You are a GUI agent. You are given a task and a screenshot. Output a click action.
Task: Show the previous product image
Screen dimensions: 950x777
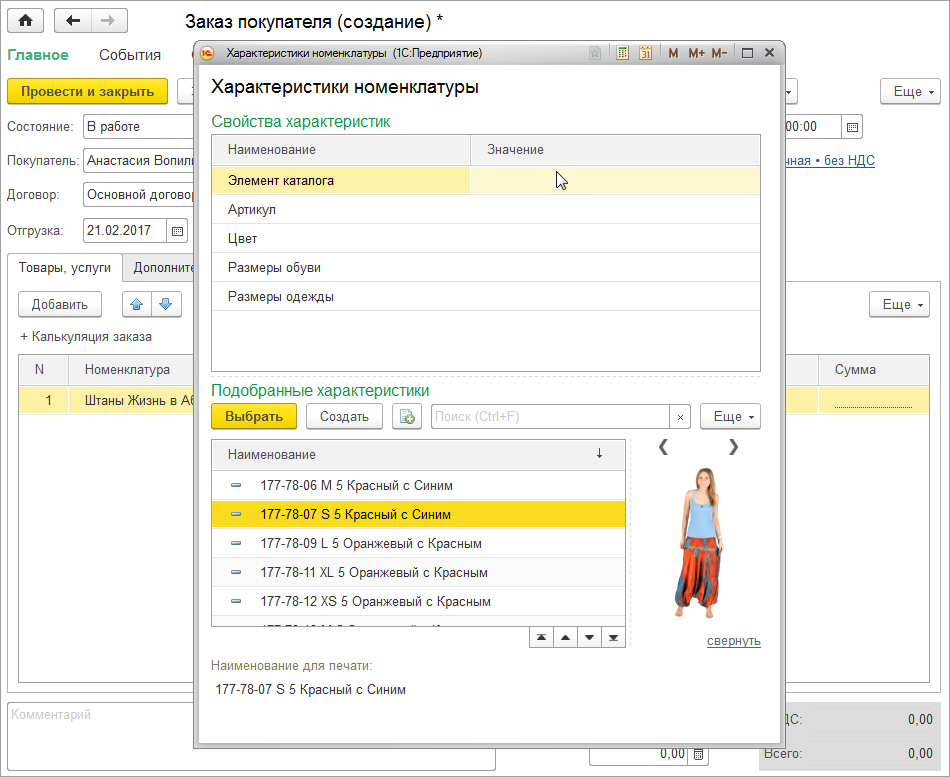pyautogui.click(x=662, y=447)
